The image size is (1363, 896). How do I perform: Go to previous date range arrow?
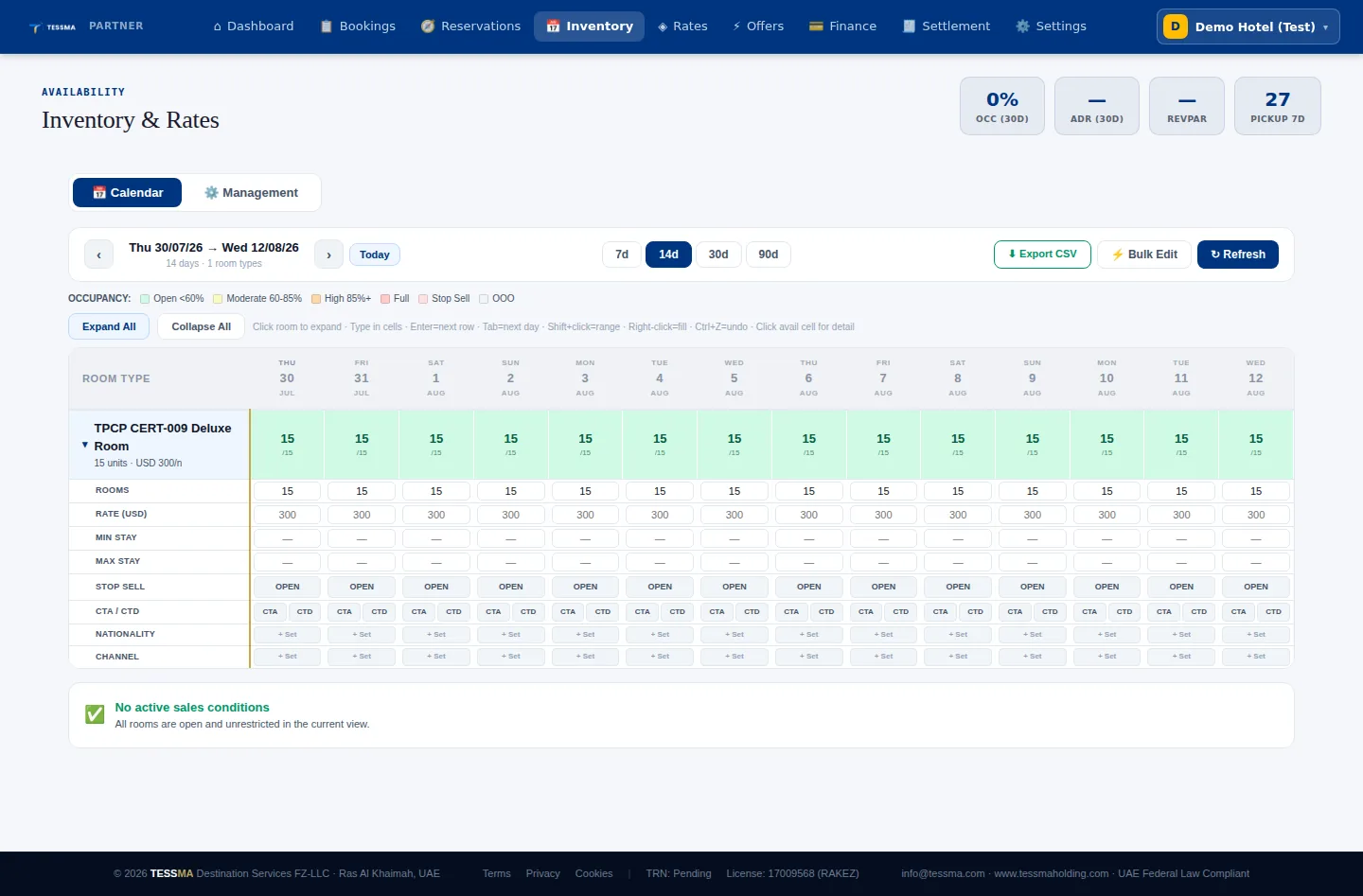pos(98,255)
